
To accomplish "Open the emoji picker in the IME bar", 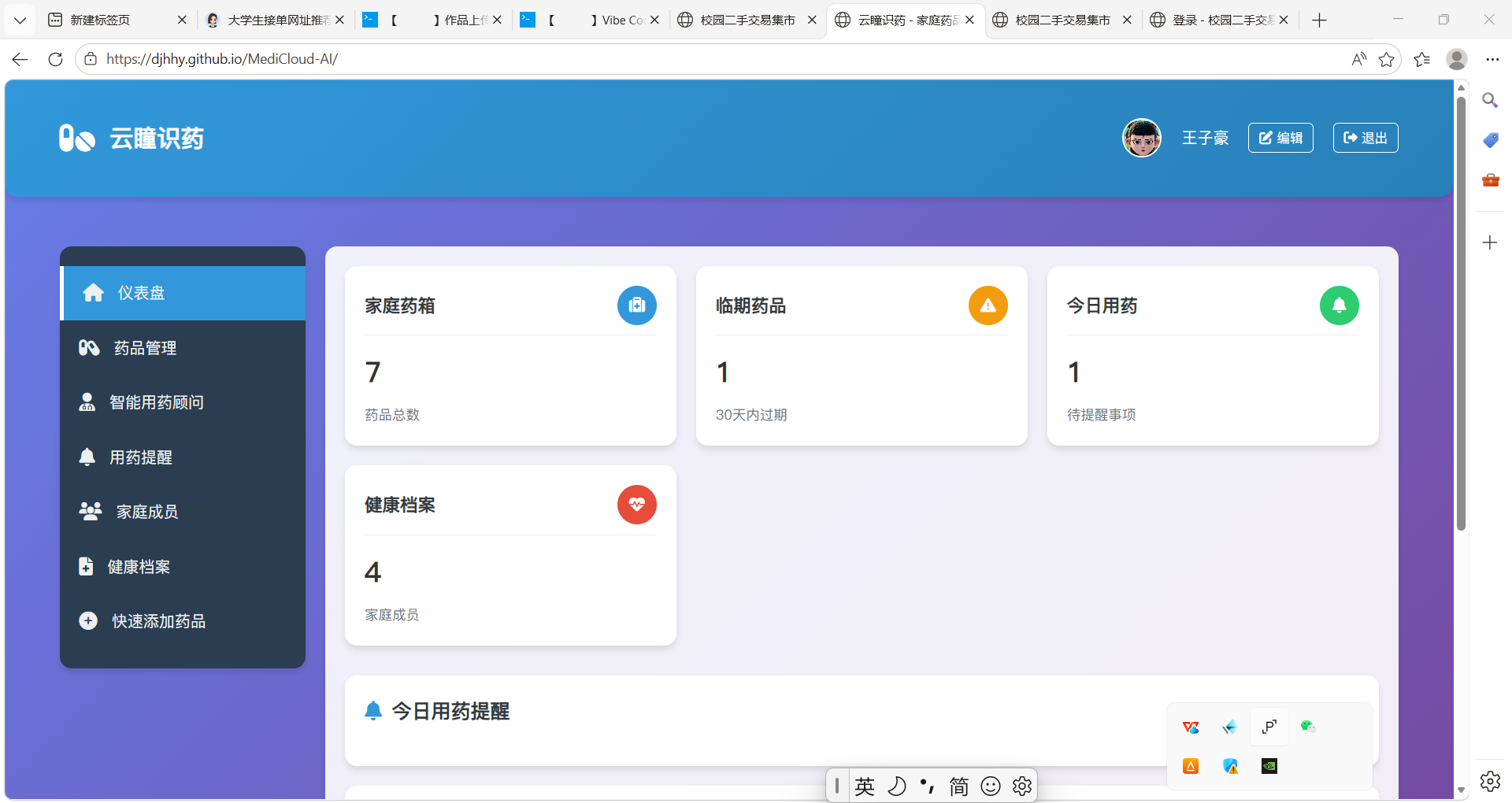I will (991, 786).
